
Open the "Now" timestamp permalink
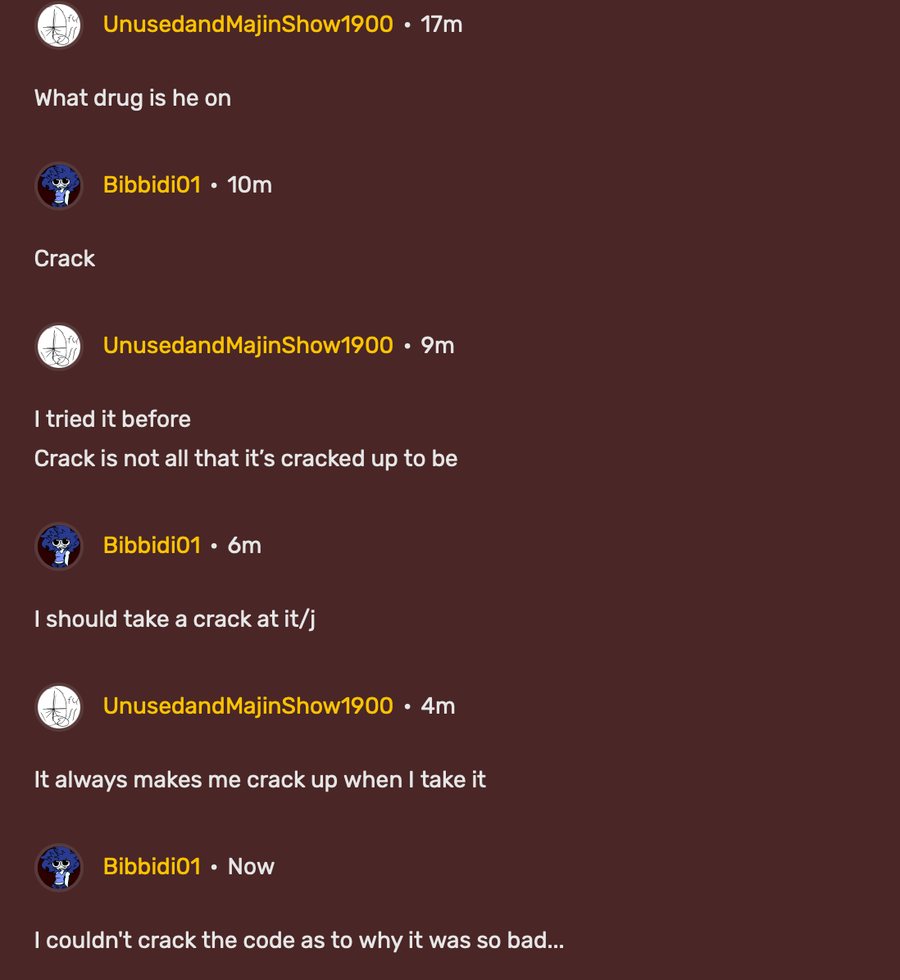[251, 866]
